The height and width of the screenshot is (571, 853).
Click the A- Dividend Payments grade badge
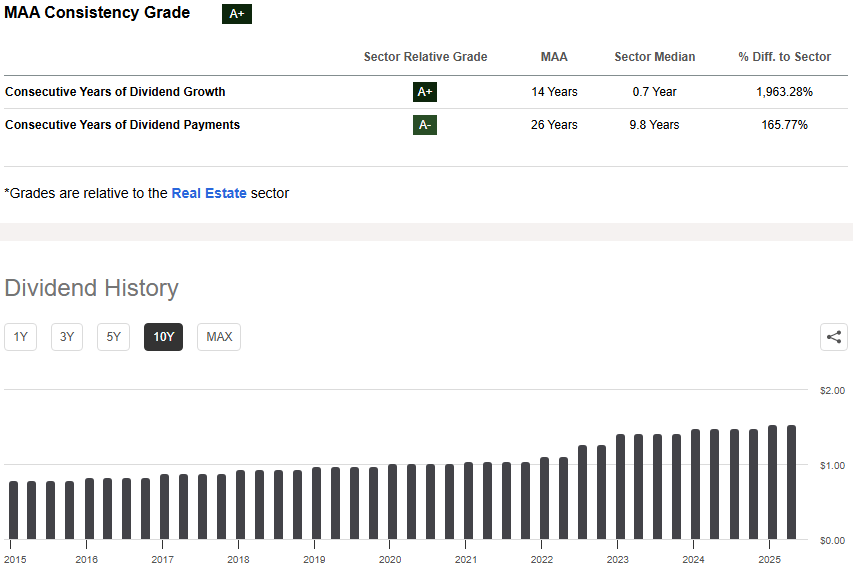425,125
